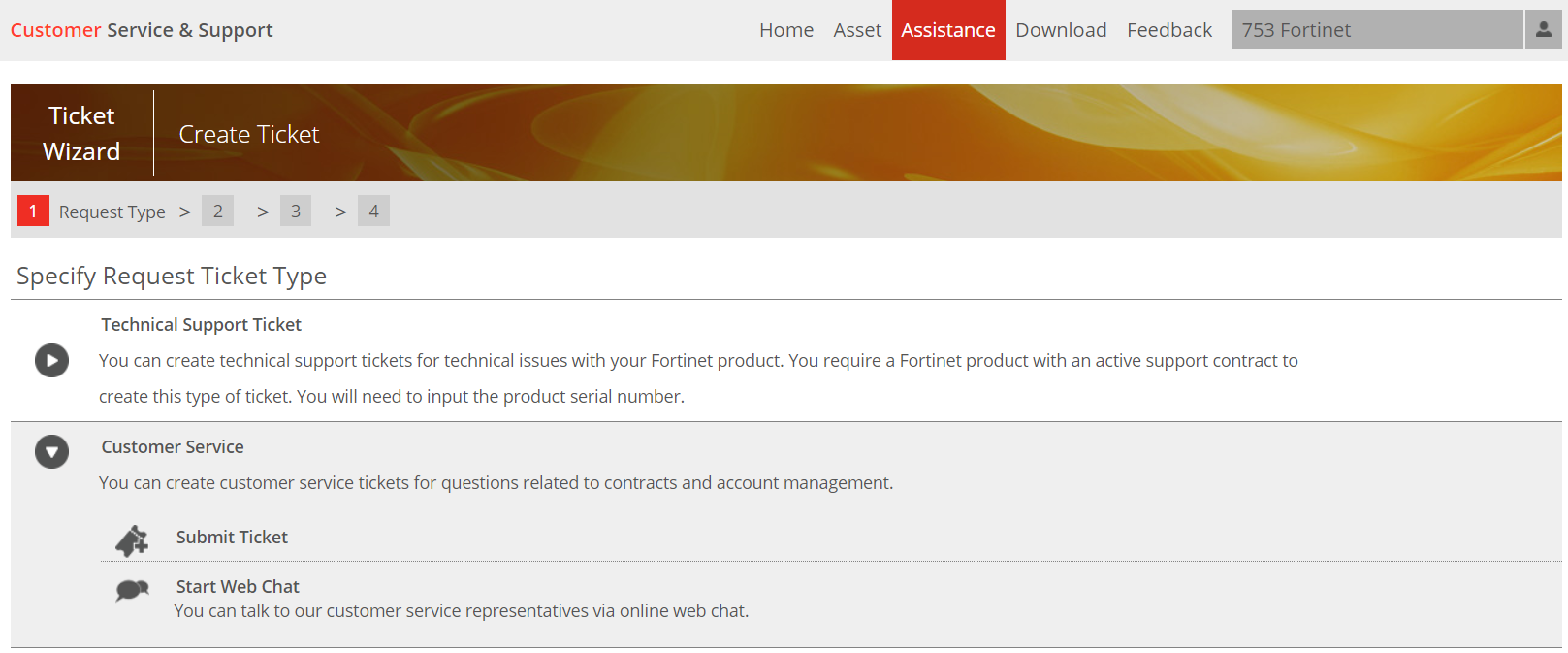Image resolution: width=1568 pixels, height=653 pixels.
Task: Select wizard step 3
Action: tap(296, 211)
